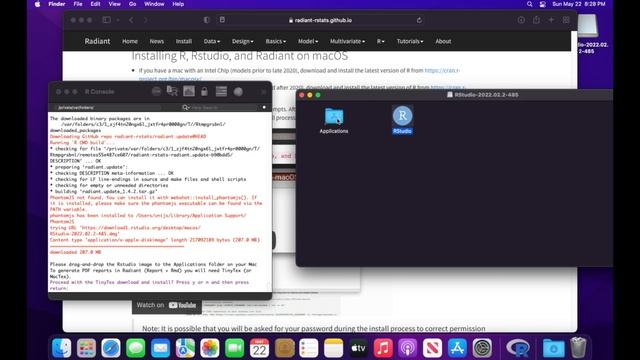The image size is (640, 360).
Task: Expand the R dropdown in Radiant navbar
Action: 380,41
